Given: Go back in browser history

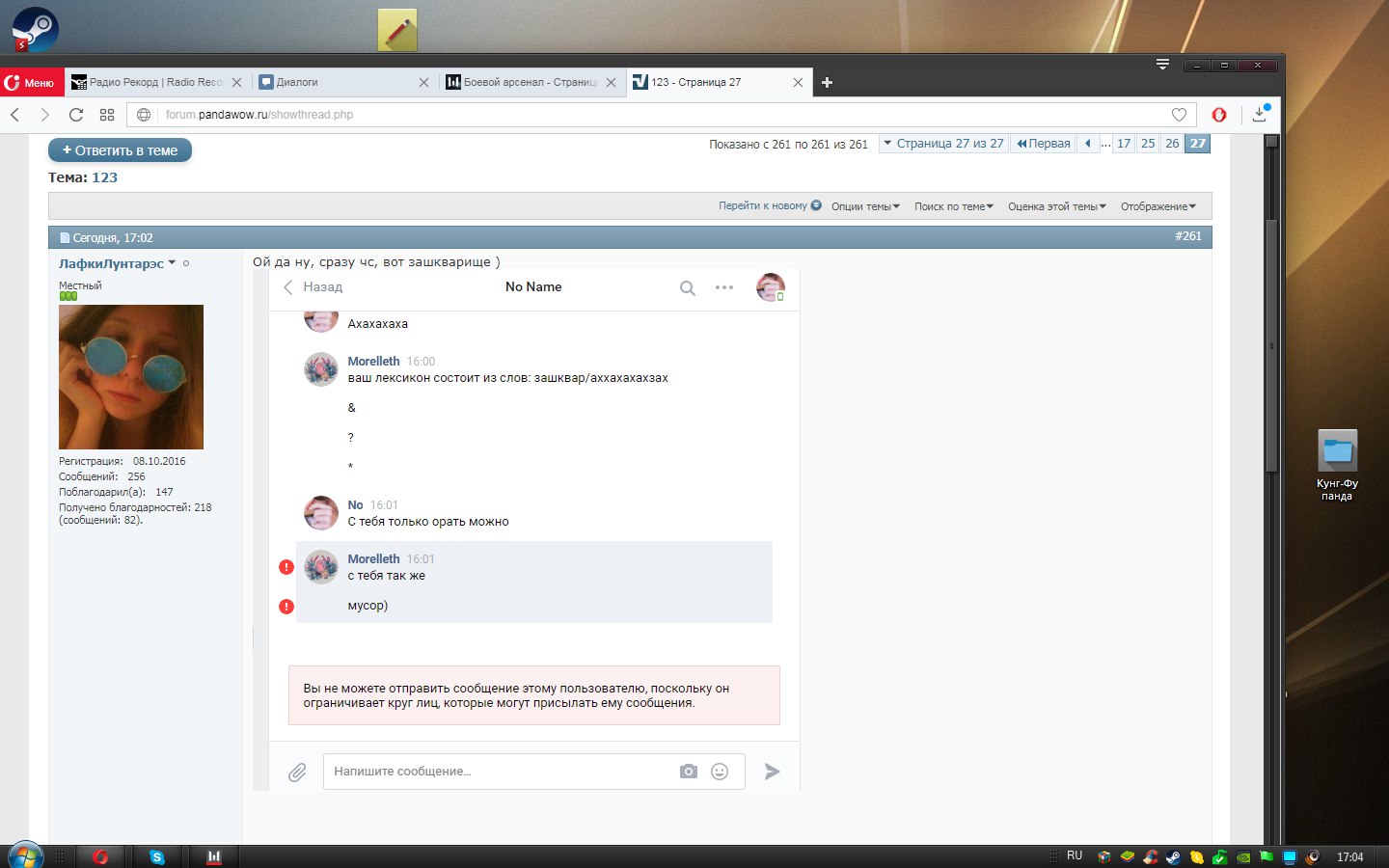Looking at the screenshot, I should [x=15, y=115].
